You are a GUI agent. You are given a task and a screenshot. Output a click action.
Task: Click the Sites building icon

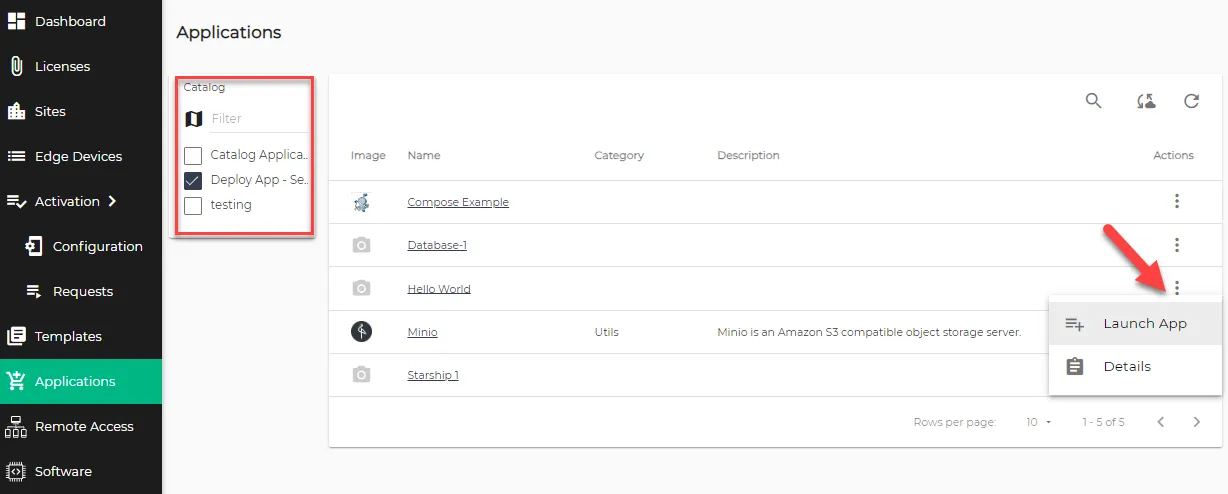(x=16, y=111)
